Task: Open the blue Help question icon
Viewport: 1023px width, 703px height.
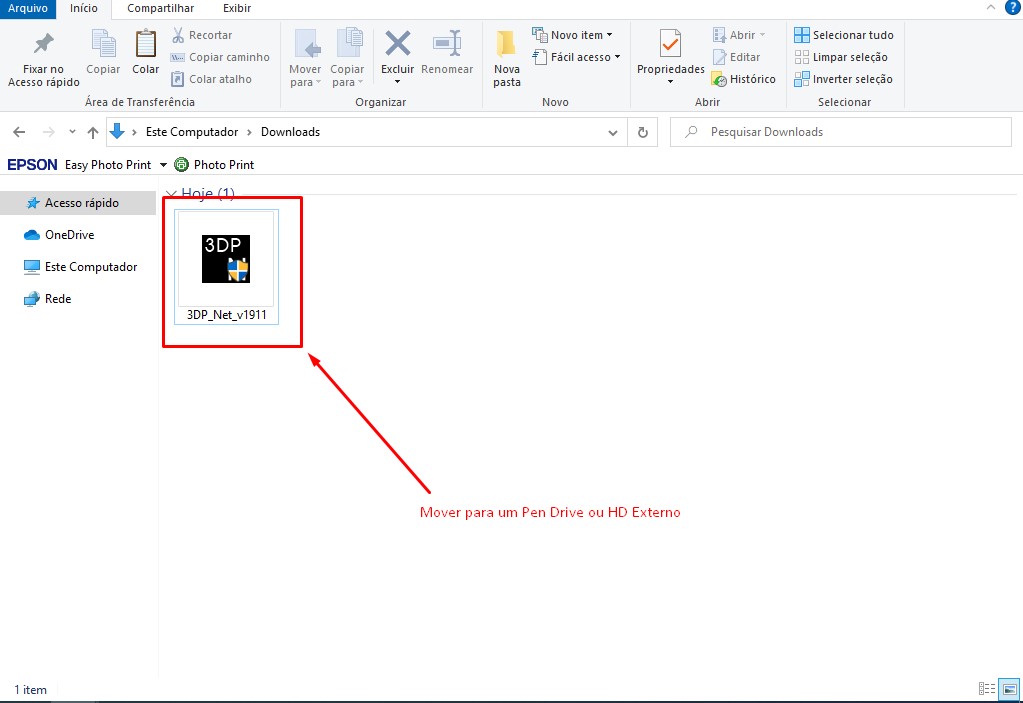Action: click(1013, 7)
